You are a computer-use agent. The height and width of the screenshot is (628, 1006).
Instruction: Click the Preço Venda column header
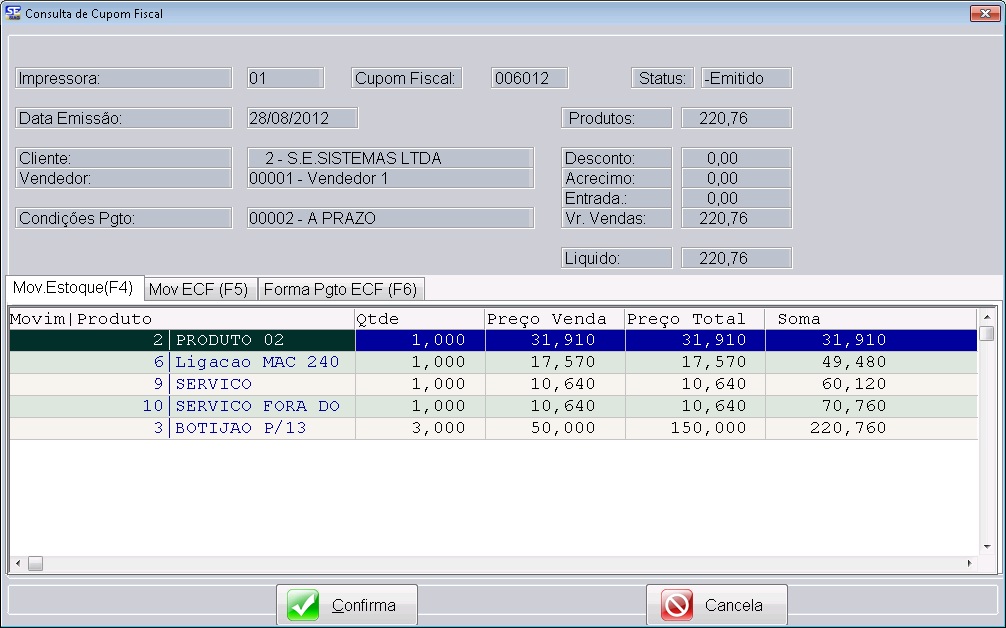(554, 319)
